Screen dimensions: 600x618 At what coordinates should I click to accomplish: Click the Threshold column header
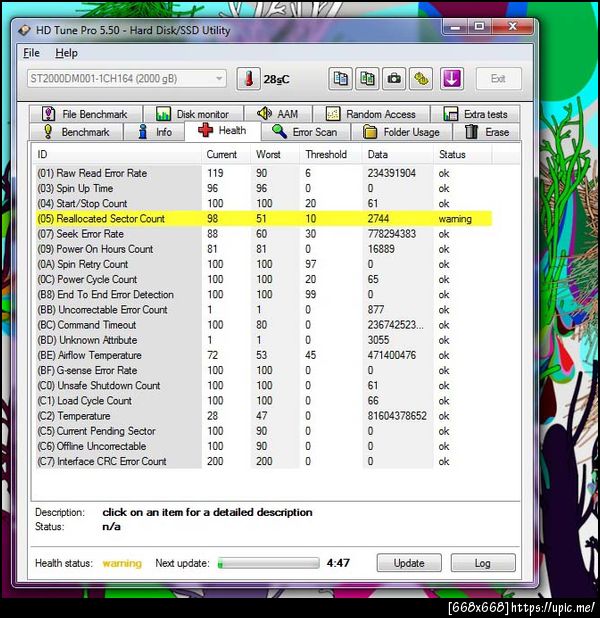331,154
